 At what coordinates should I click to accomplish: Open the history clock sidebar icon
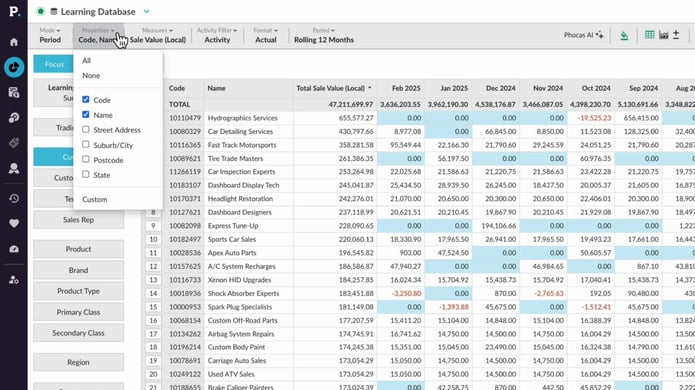[x=14, y=198]
